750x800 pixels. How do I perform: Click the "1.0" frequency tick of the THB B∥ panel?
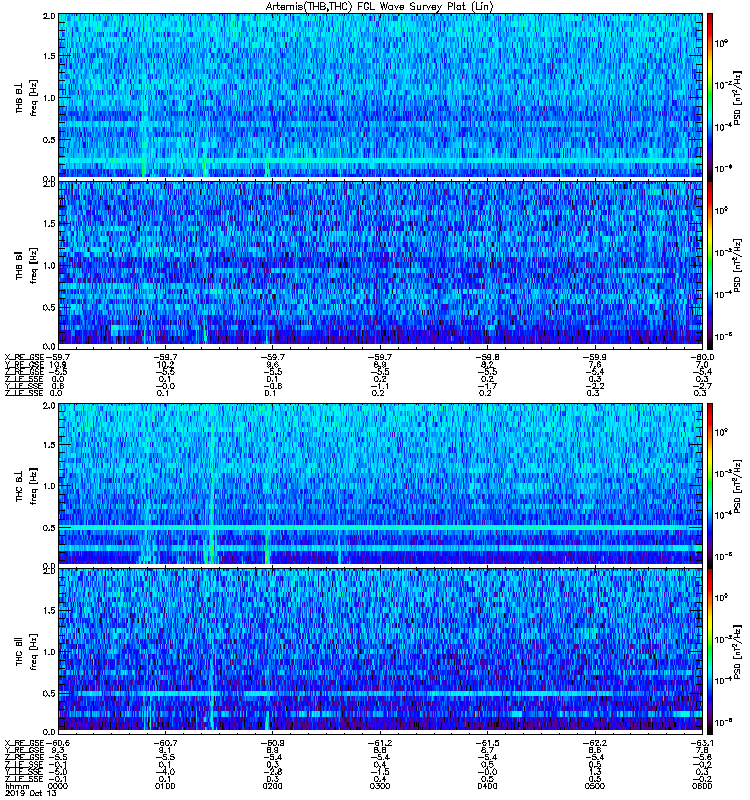pyautogui.click(x=48, y=266)
